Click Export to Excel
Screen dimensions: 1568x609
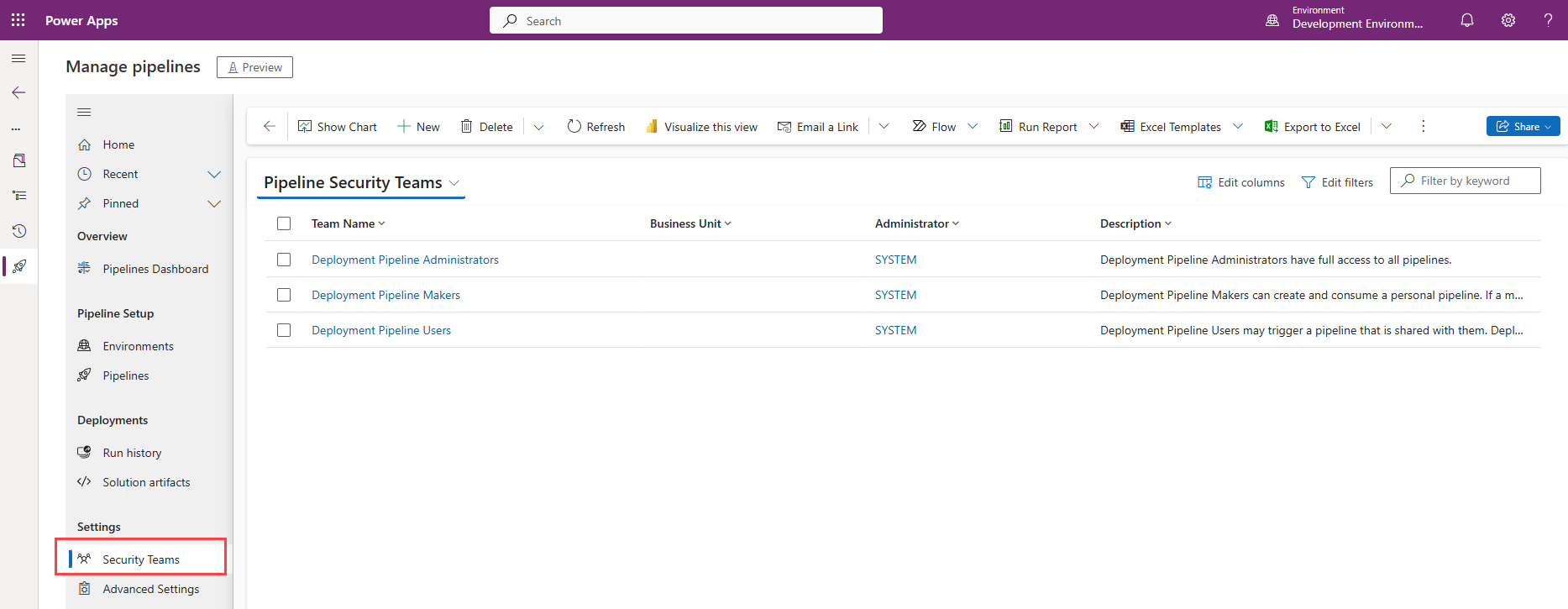tap(1312, 127)
